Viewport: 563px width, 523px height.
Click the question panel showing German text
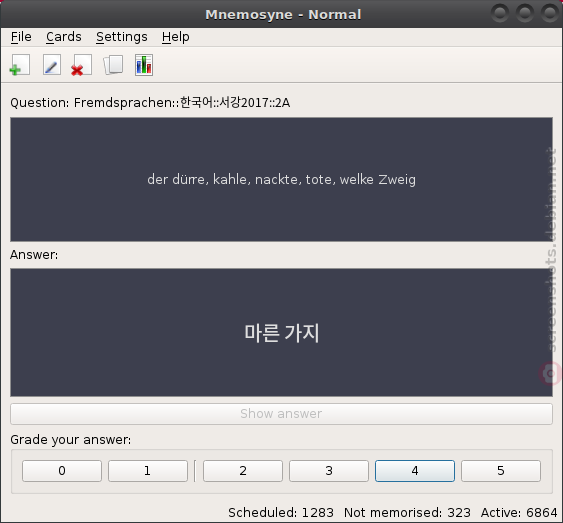coord(281,179)
